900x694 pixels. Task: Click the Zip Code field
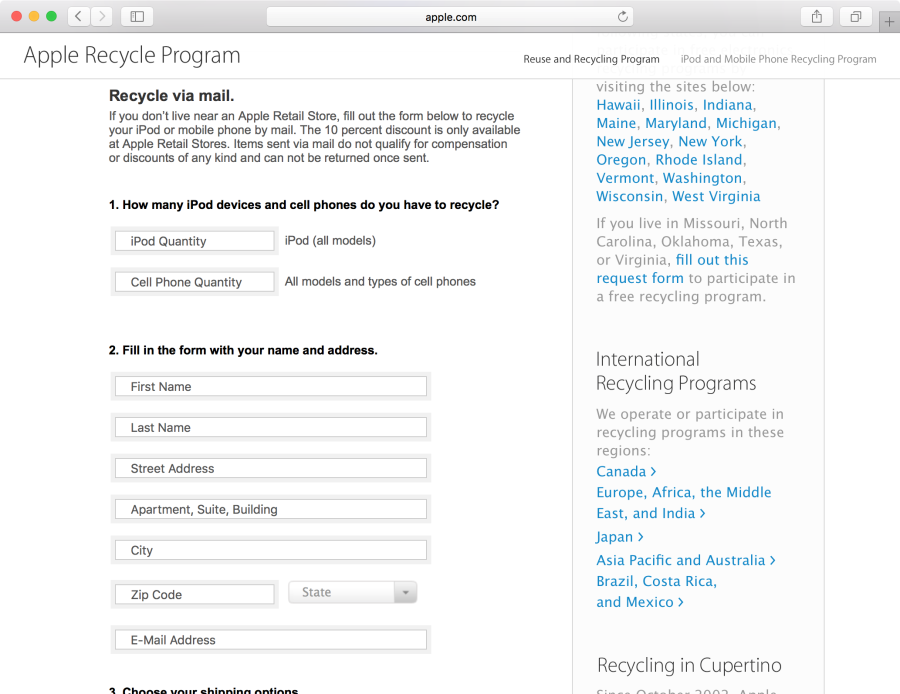coord(195,594)
